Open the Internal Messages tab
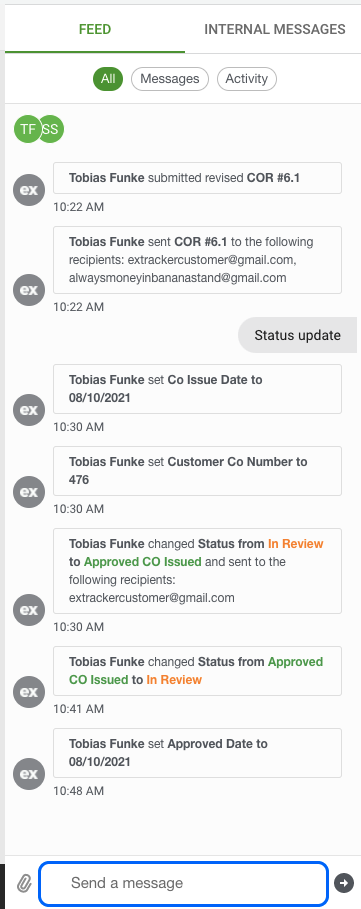Viewport: 361px width, 909px height. [275, 29]
